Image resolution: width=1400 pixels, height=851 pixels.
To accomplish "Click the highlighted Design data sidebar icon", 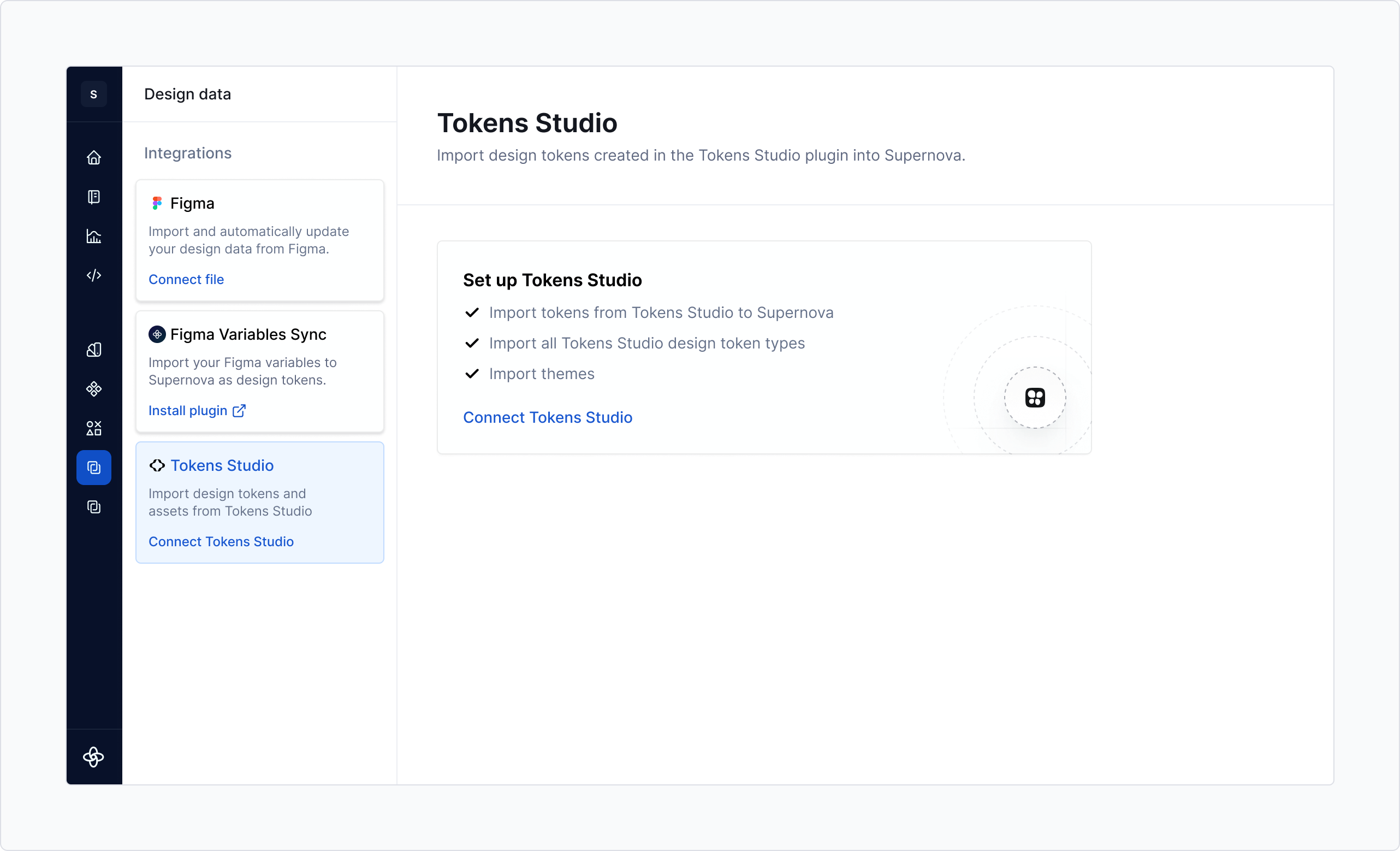I will coord(94,467).
